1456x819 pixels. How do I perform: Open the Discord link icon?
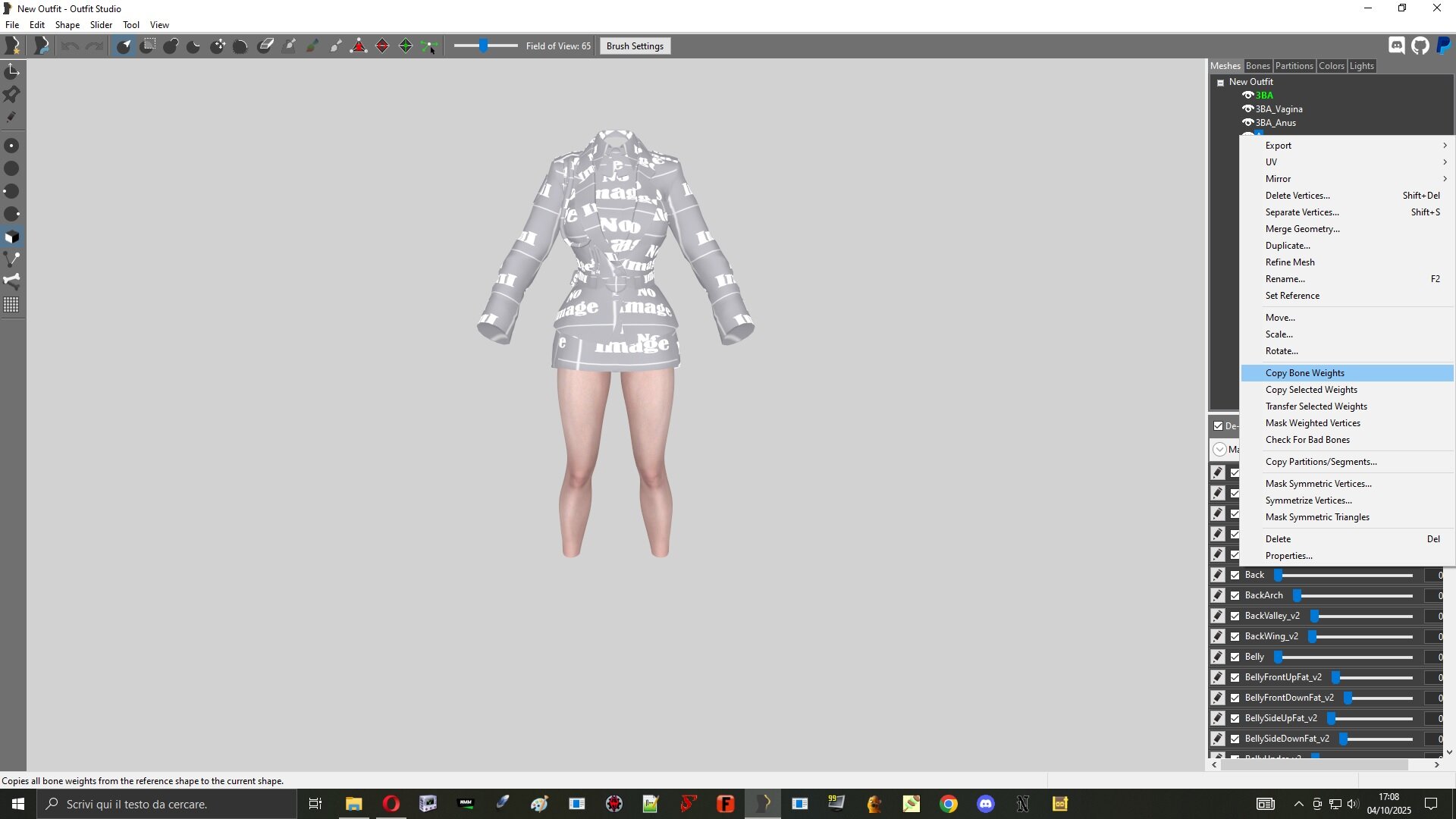coord(1397,46)
